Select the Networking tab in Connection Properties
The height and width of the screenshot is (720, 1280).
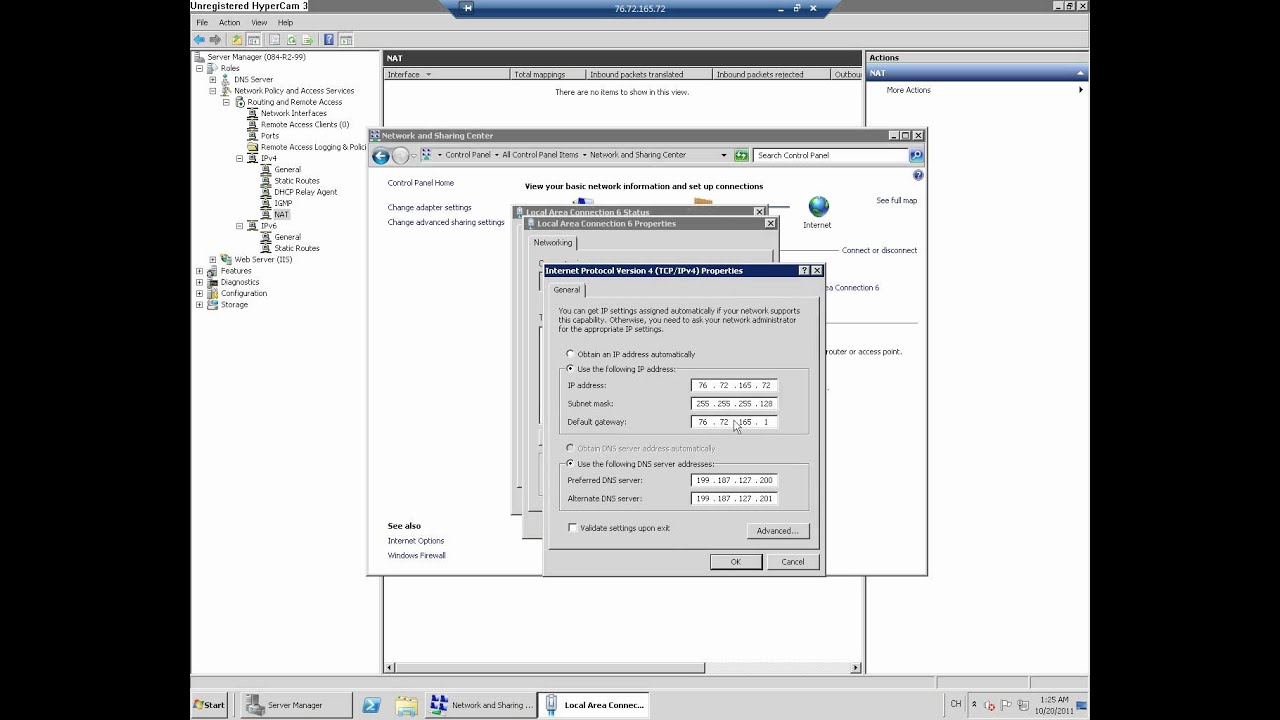click(553, 243)
